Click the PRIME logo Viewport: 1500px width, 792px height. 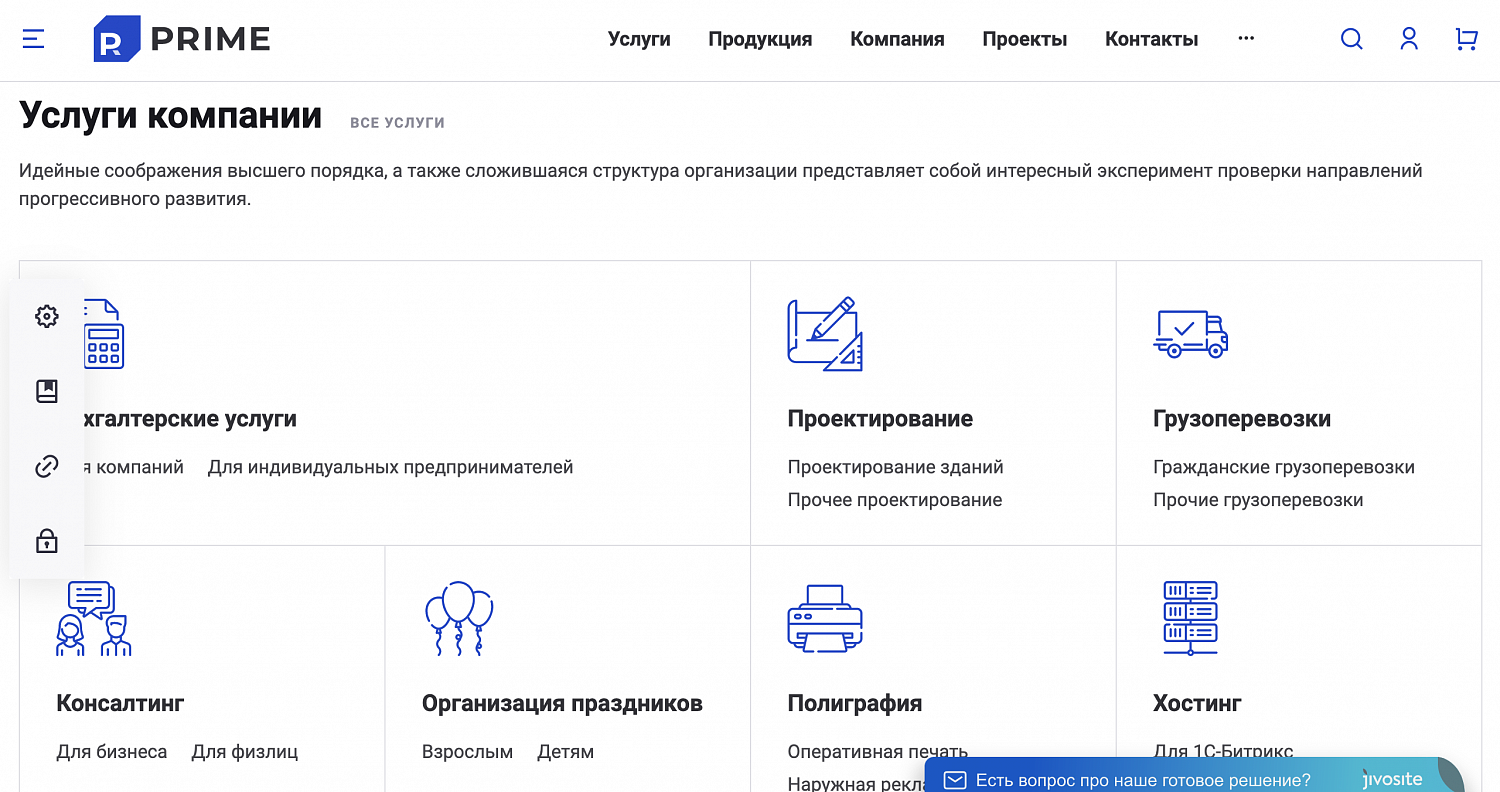tap(182, 39)
